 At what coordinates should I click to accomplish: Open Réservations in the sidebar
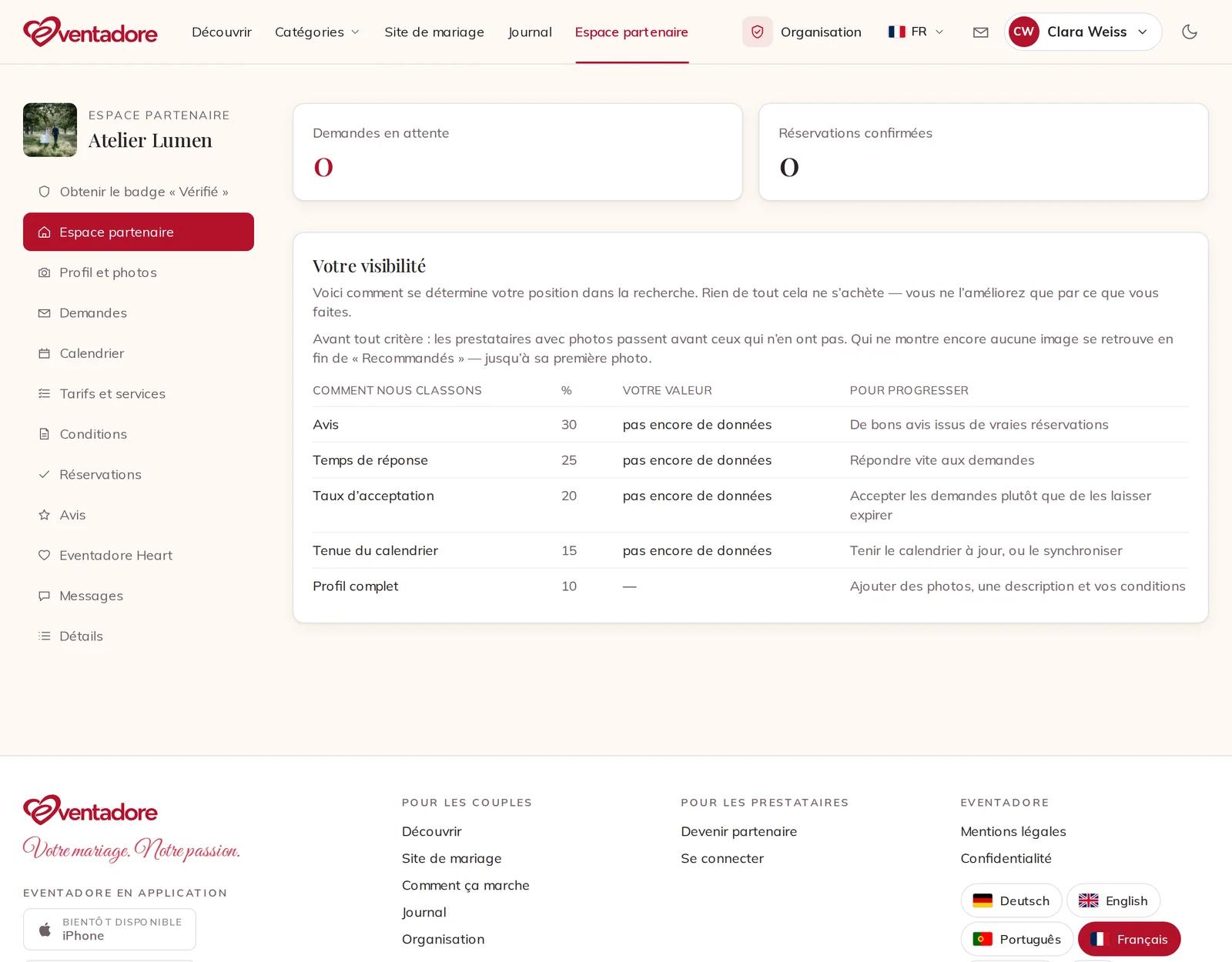[x=139, y=474]
